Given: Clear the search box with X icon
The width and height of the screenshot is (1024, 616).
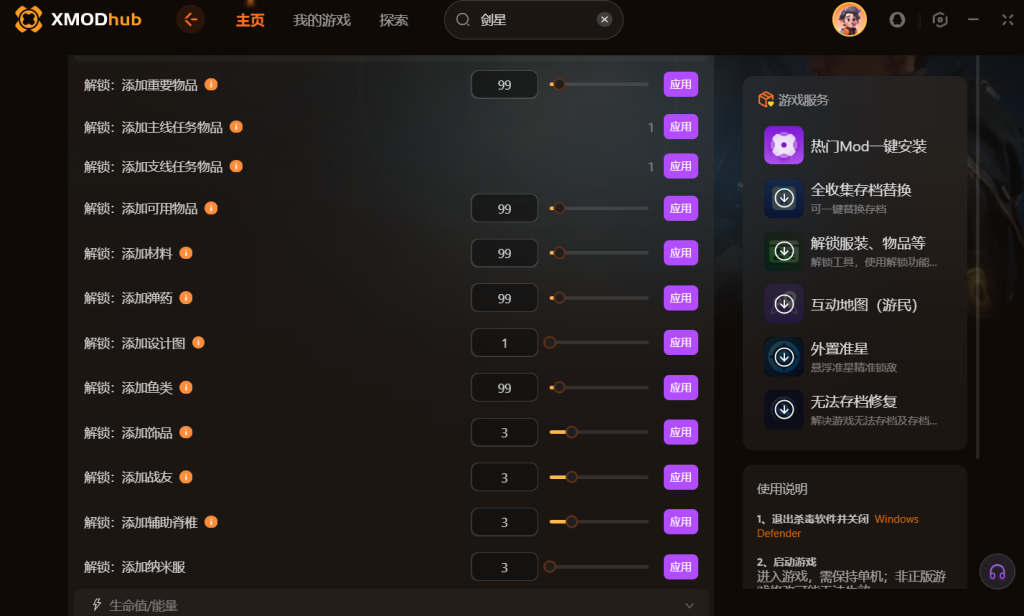Looking at the screenshot, I should [605, 20].
